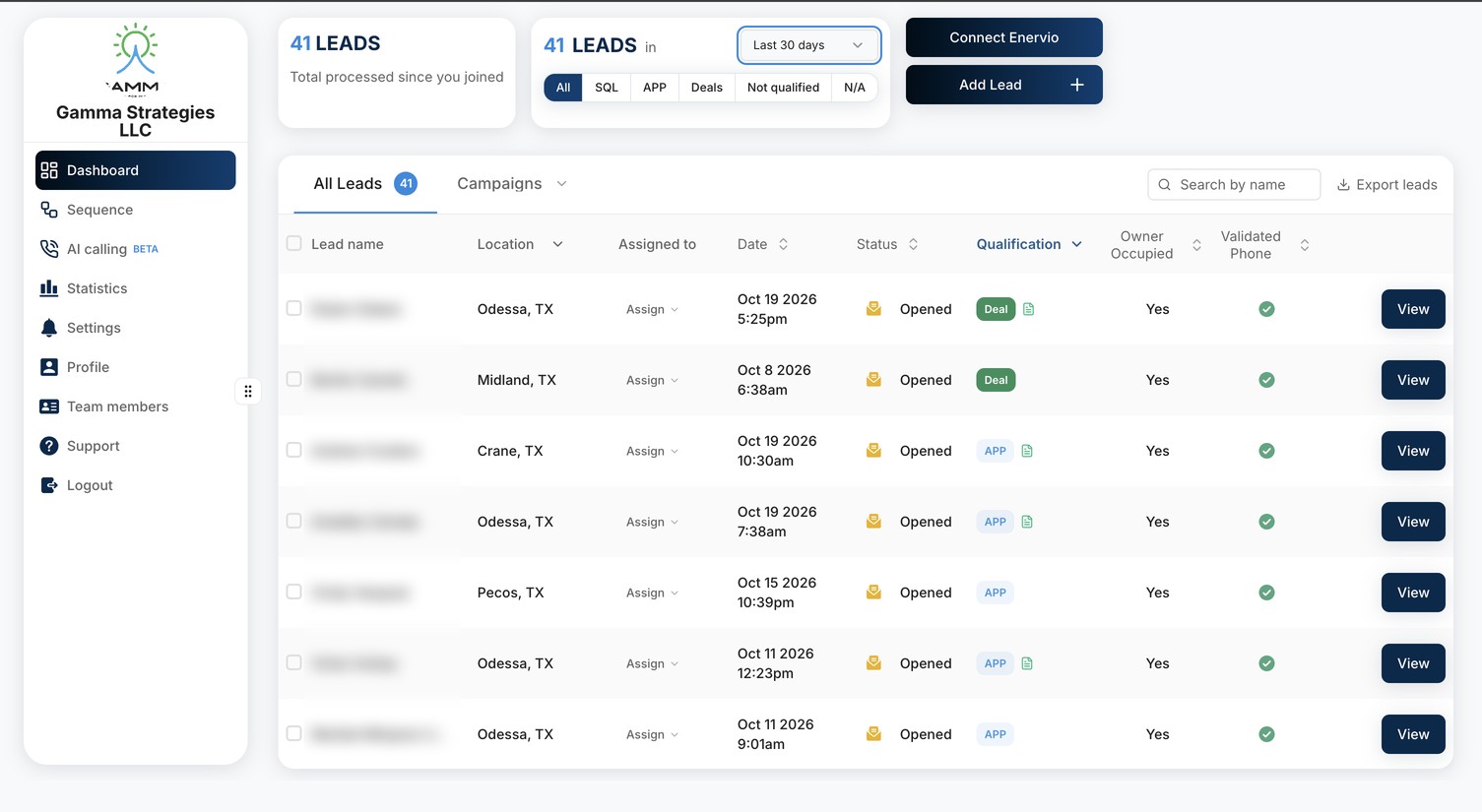Click the plus icon on Add Lead

tap(1077, 85)
